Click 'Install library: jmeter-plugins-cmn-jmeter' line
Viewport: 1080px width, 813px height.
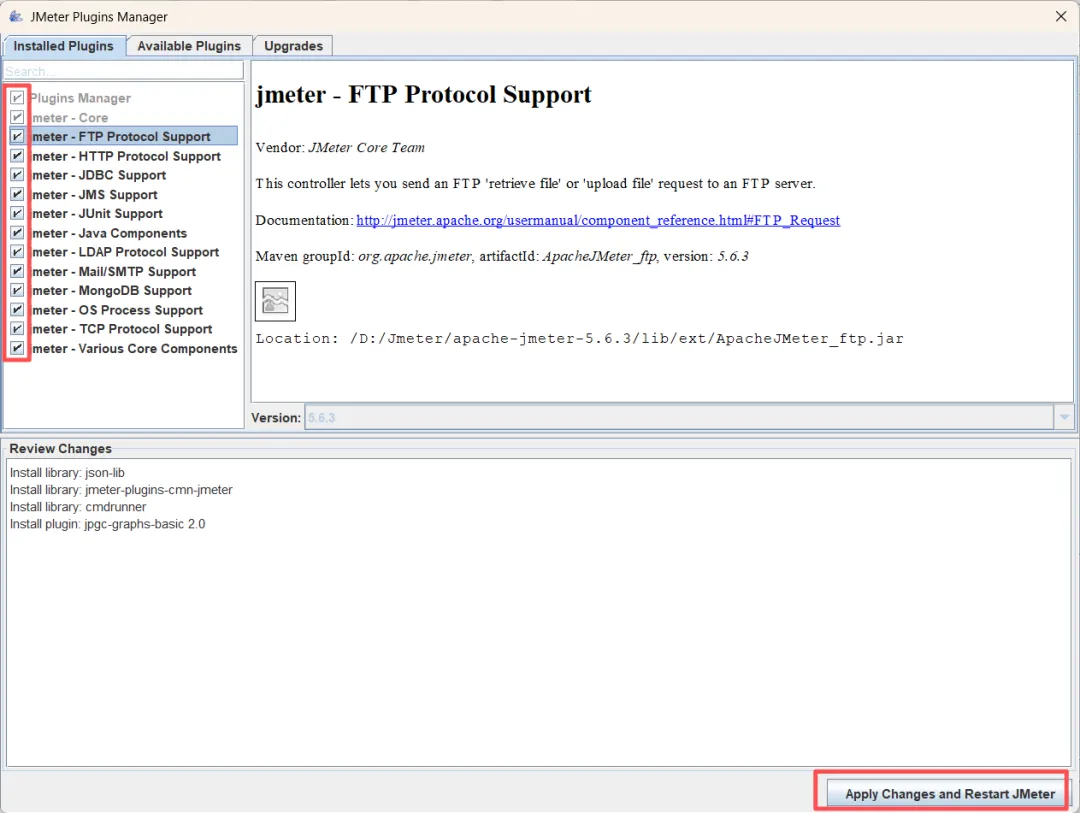coord(121,490)
